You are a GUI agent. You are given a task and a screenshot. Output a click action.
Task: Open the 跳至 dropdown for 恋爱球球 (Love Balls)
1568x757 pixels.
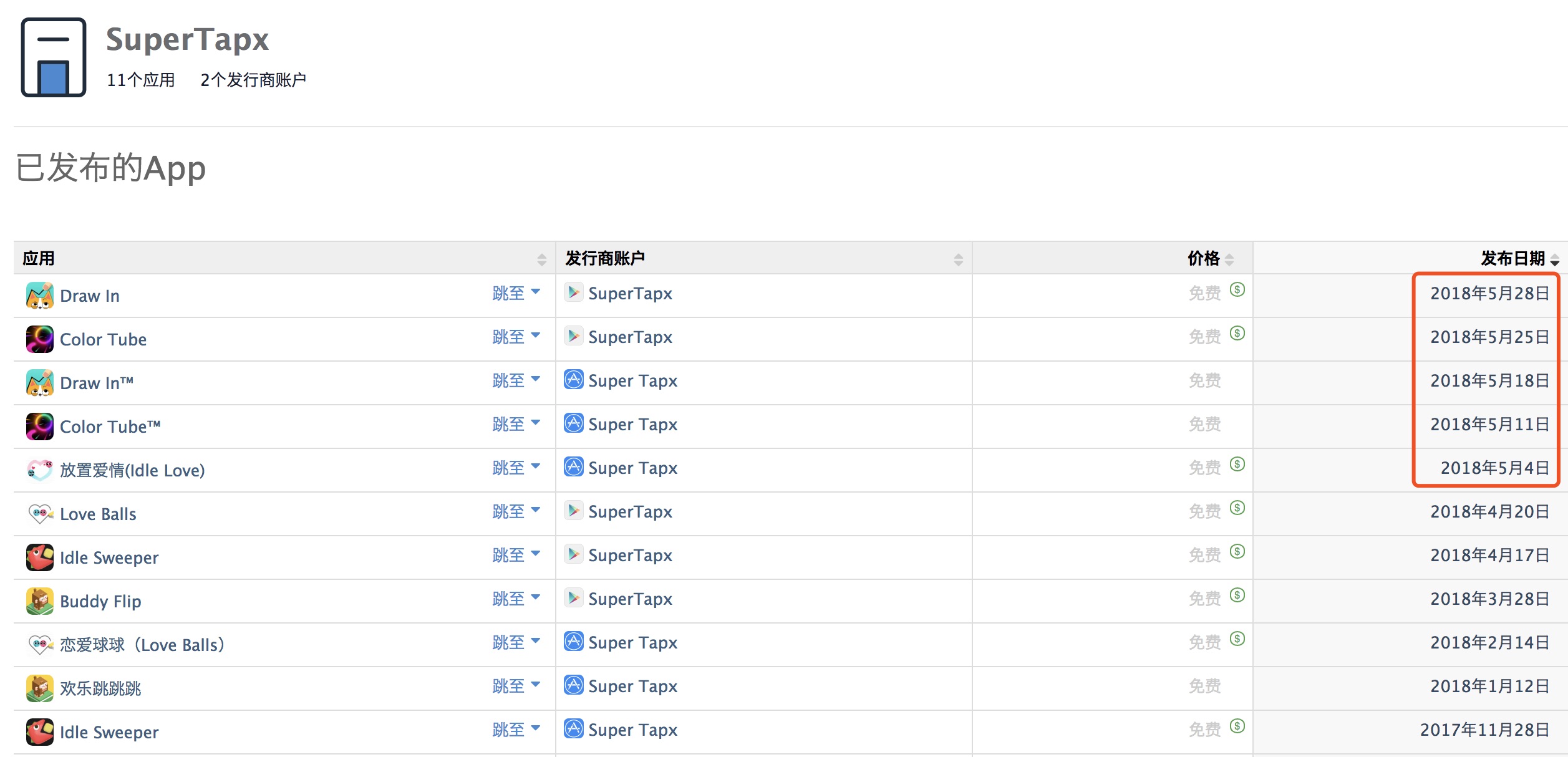pyautogui.click(x=516, y=642)
